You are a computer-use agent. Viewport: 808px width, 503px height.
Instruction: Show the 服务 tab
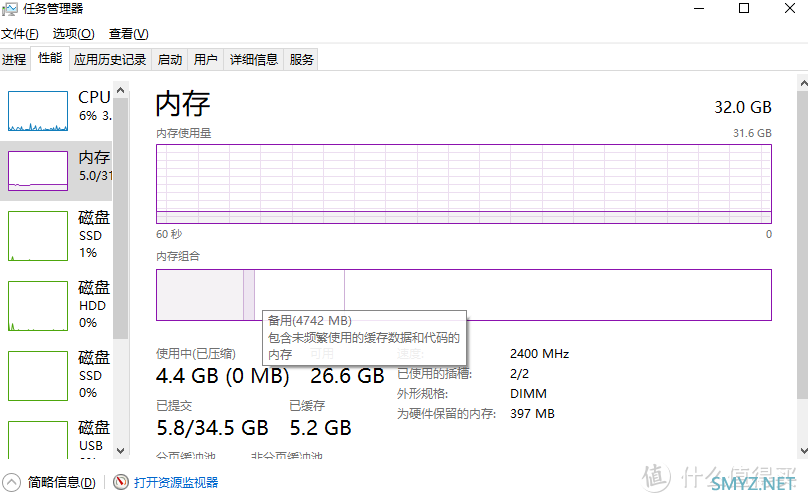(x=302, y=60)
